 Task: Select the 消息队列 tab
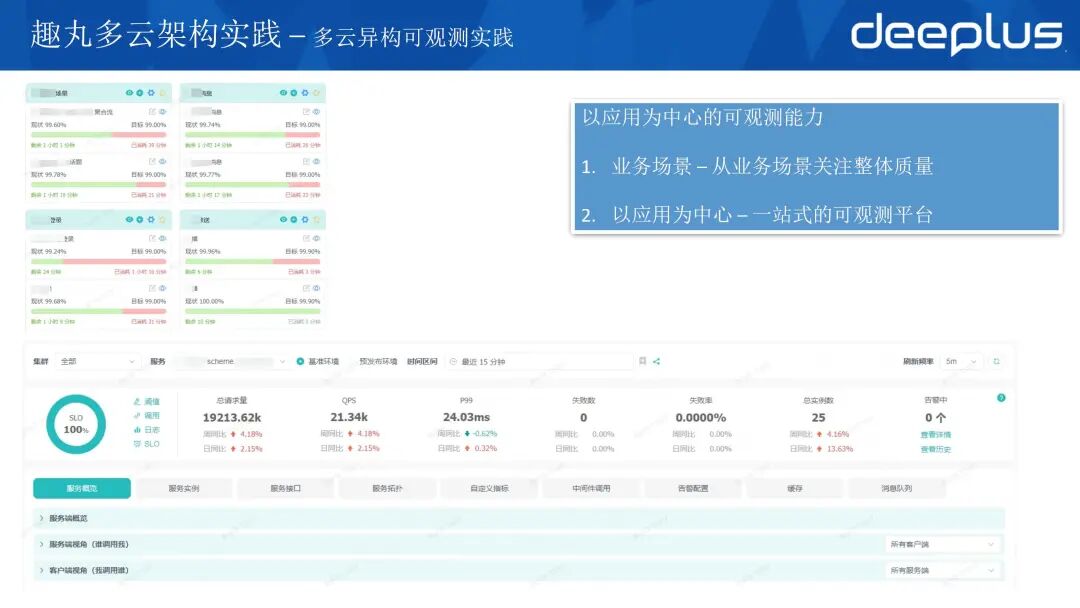click(x=897, y=488)
